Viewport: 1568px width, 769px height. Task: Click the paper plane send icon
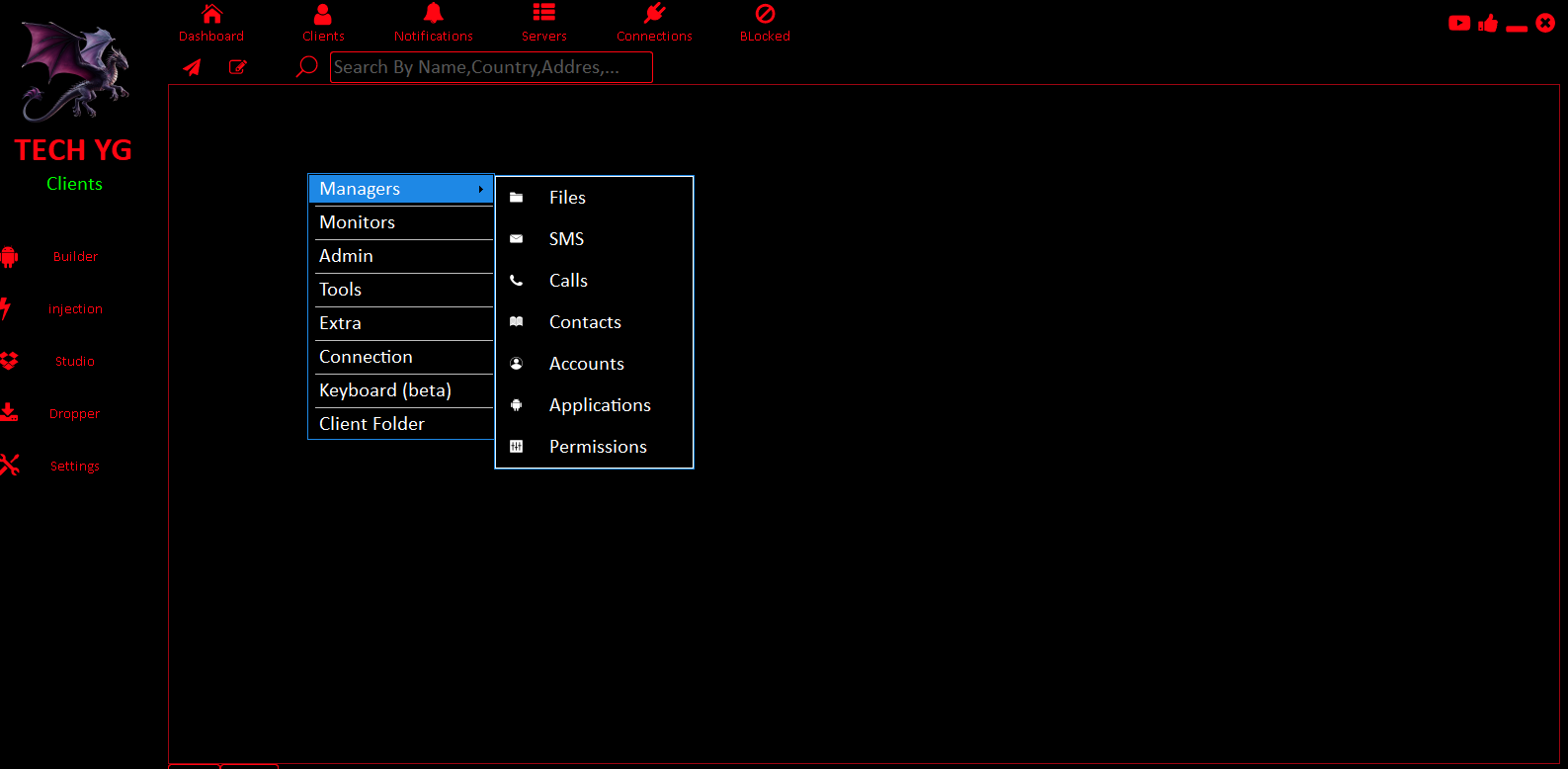pos(193,67)
